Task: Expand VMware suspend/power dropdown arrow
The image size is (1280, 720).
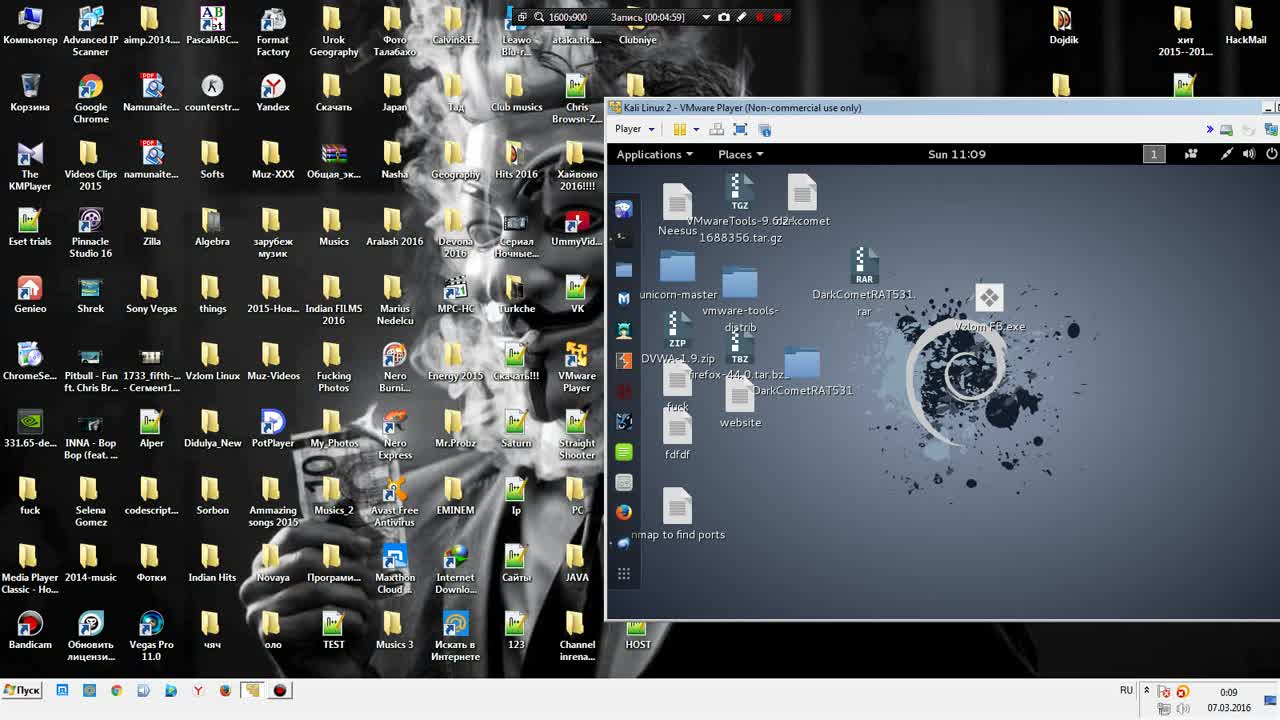Action: click(x=696, y=129)
